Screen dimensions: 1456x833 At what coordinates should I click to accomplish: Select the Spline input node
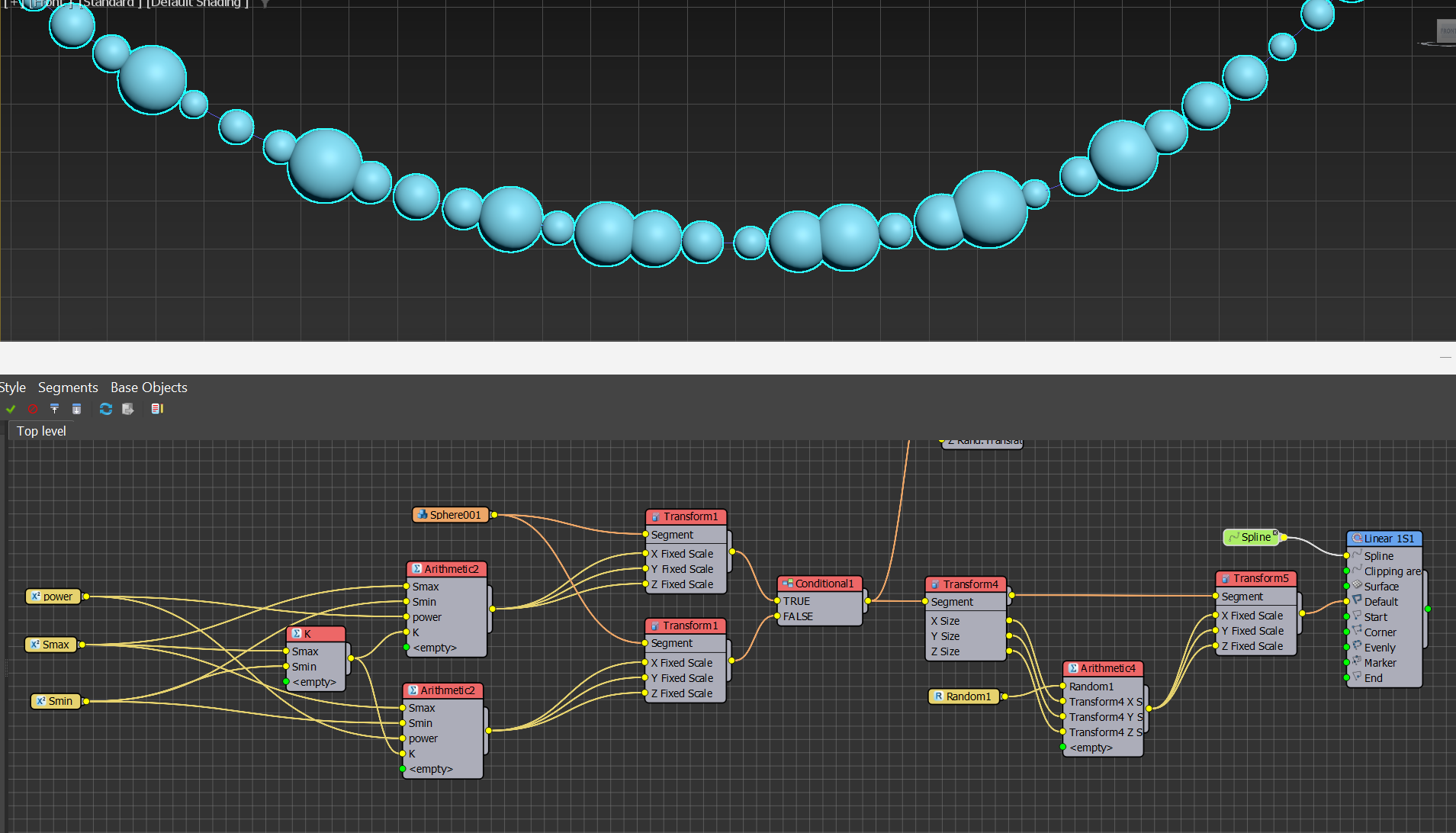click(x=1251, y=537)
